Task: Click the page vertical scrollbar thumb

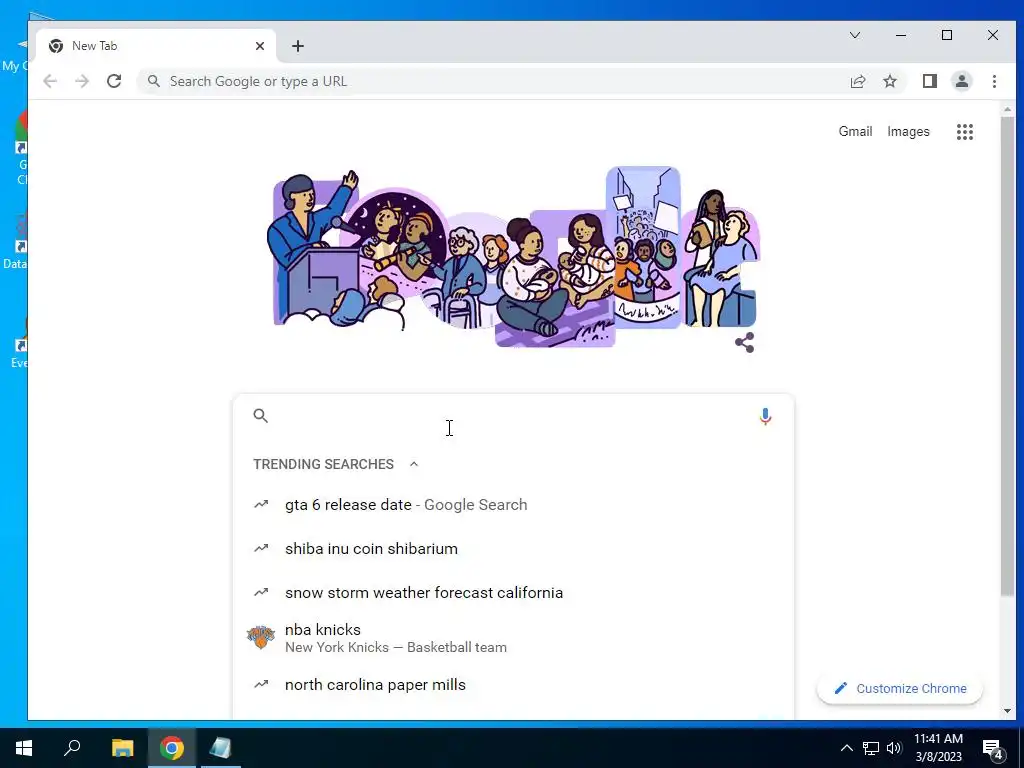Action: (x=1006, y=357)
